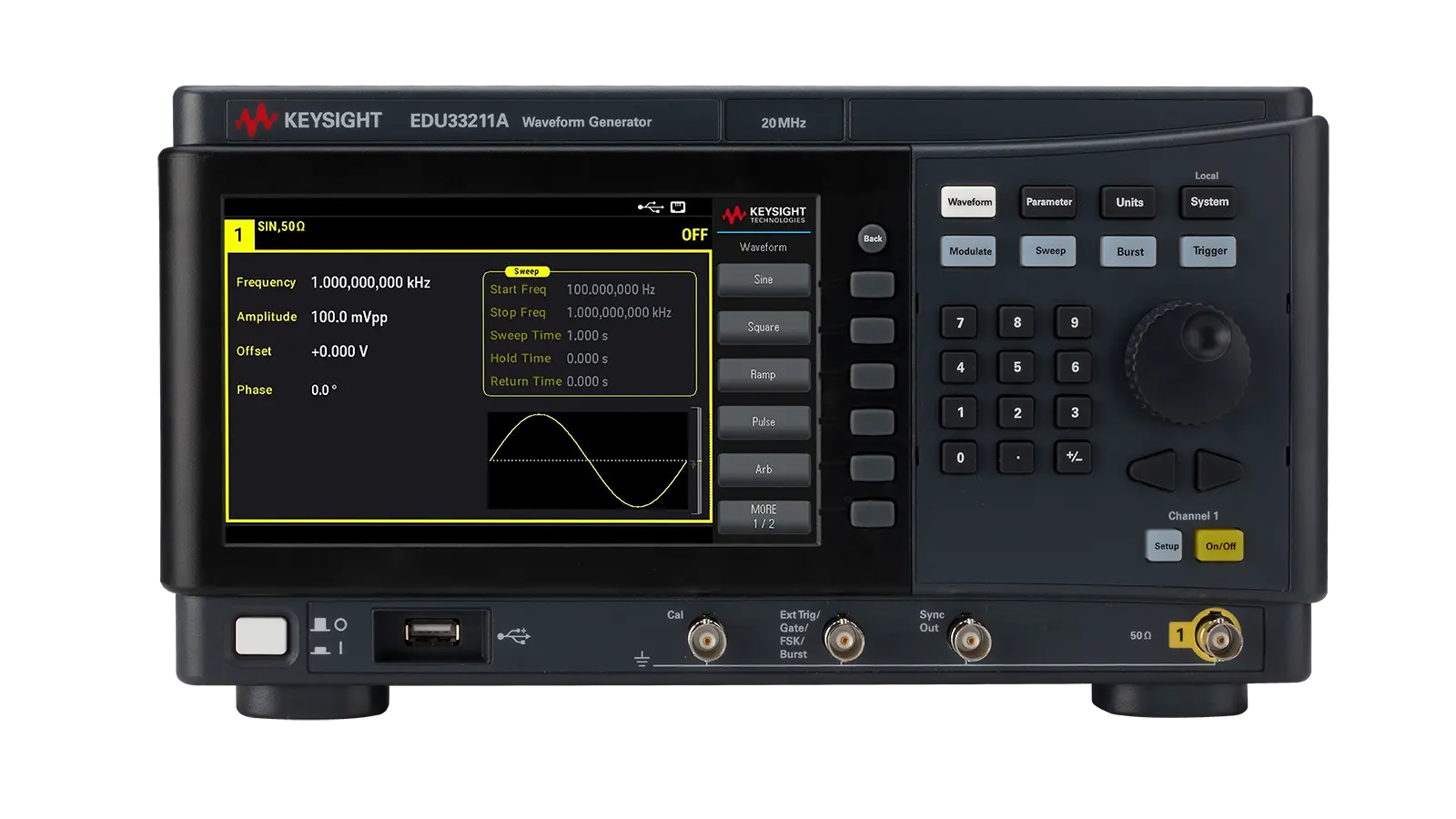Click the SIN,50Ω channel status label
The image size is (1456, 819).
click(281, 227)
